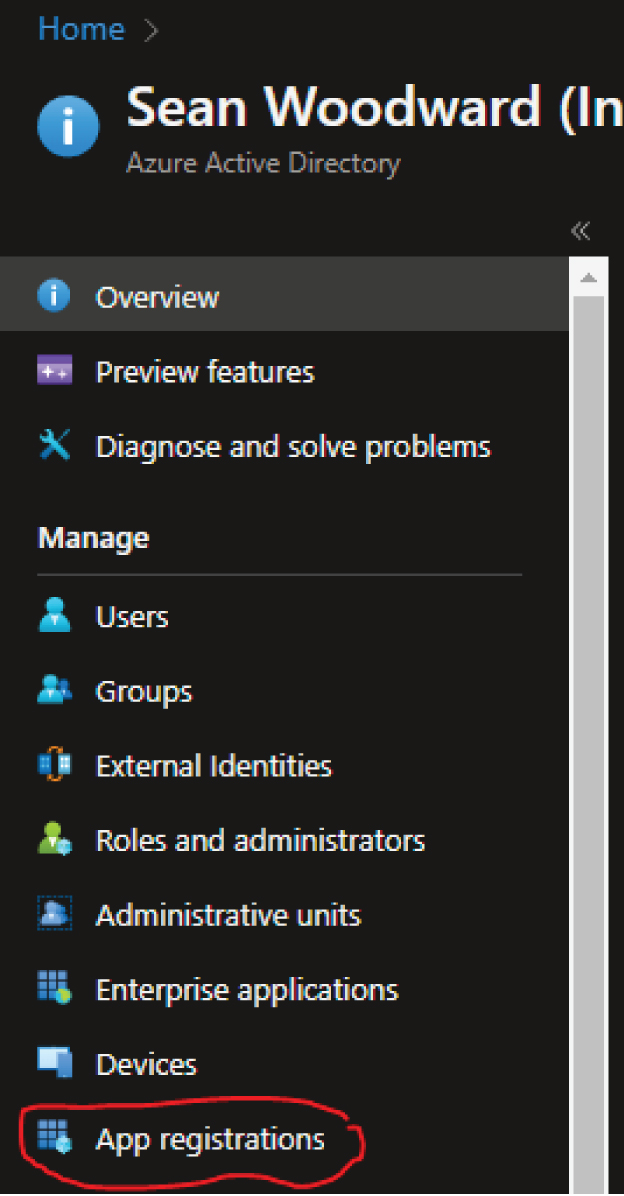The width and height of the screenshot is (624, 1196).
Task: Click the Azure Active Directory subtitle
Action: coord(263,163)
